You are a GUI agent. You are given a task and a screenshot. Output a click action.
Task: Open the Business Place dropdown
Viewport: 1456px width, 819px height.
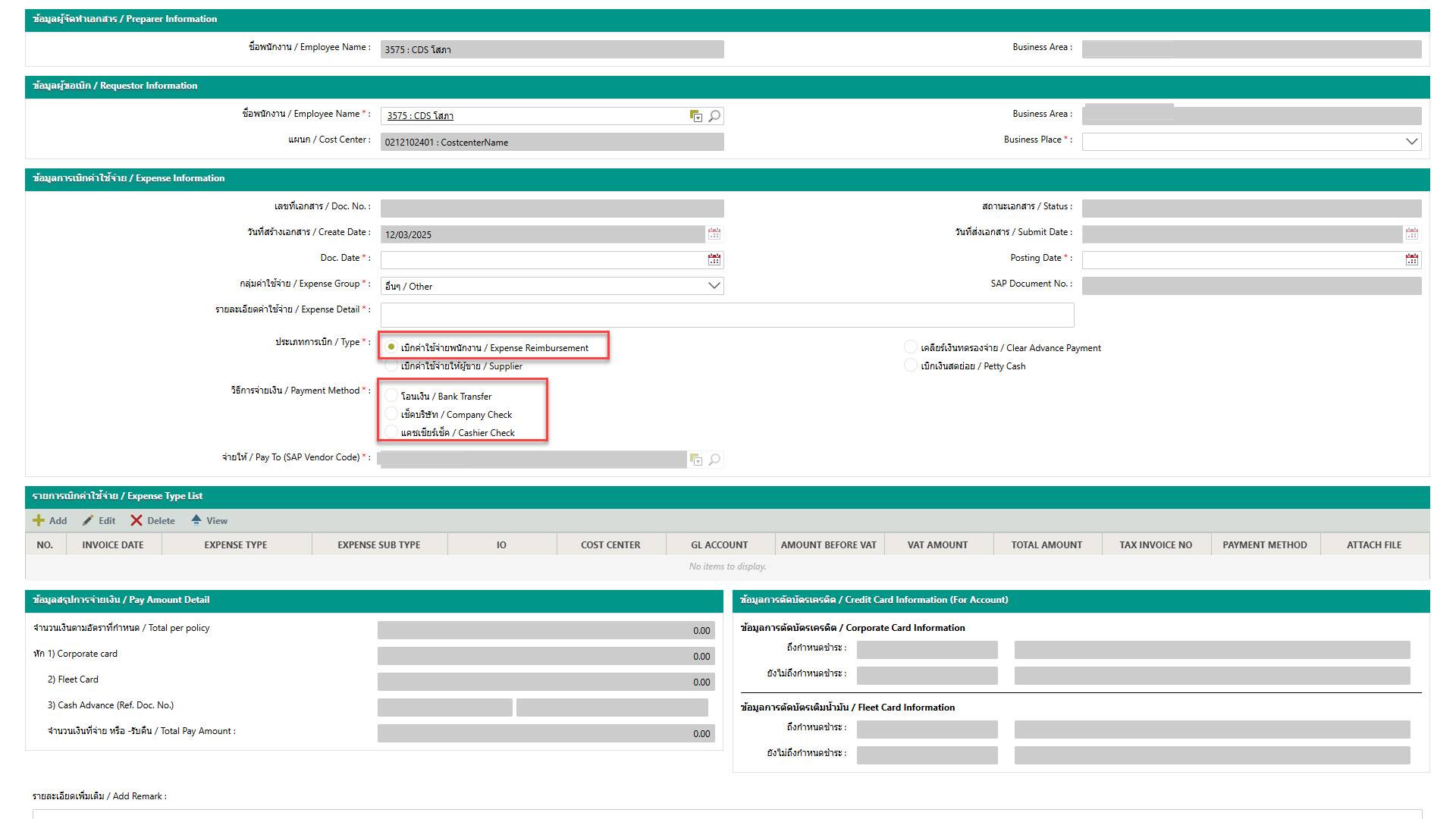[1410, 142]
